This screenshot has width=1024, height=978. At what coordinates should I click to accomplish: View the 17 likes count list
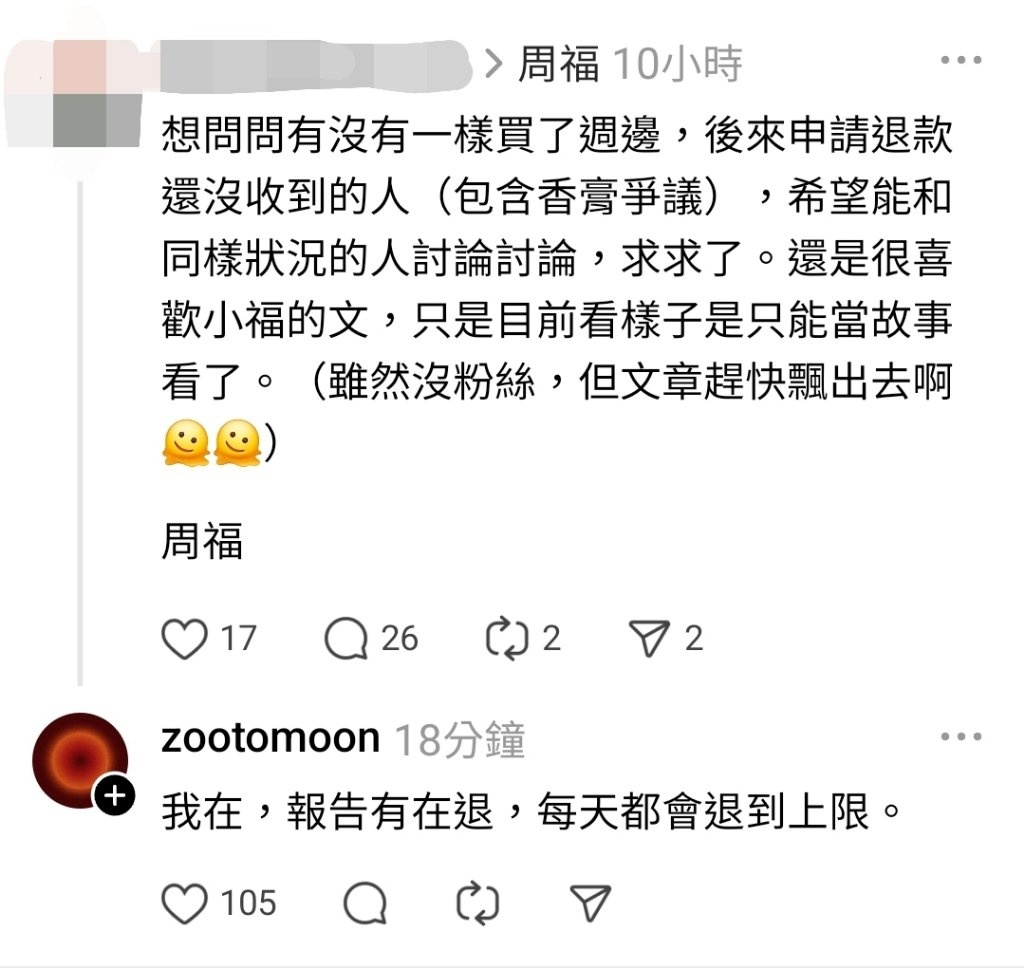click(238, 638)
